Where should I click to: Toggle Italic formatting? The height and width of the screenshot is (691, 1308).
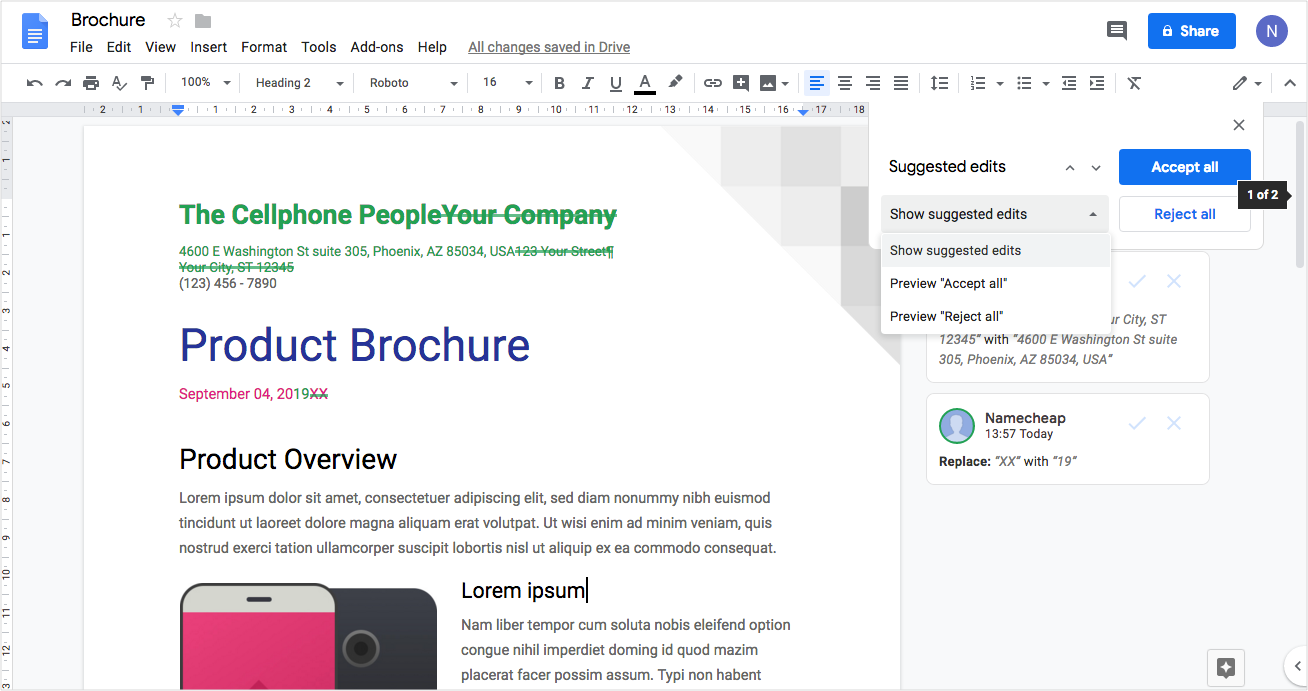[x=587, y=83]
